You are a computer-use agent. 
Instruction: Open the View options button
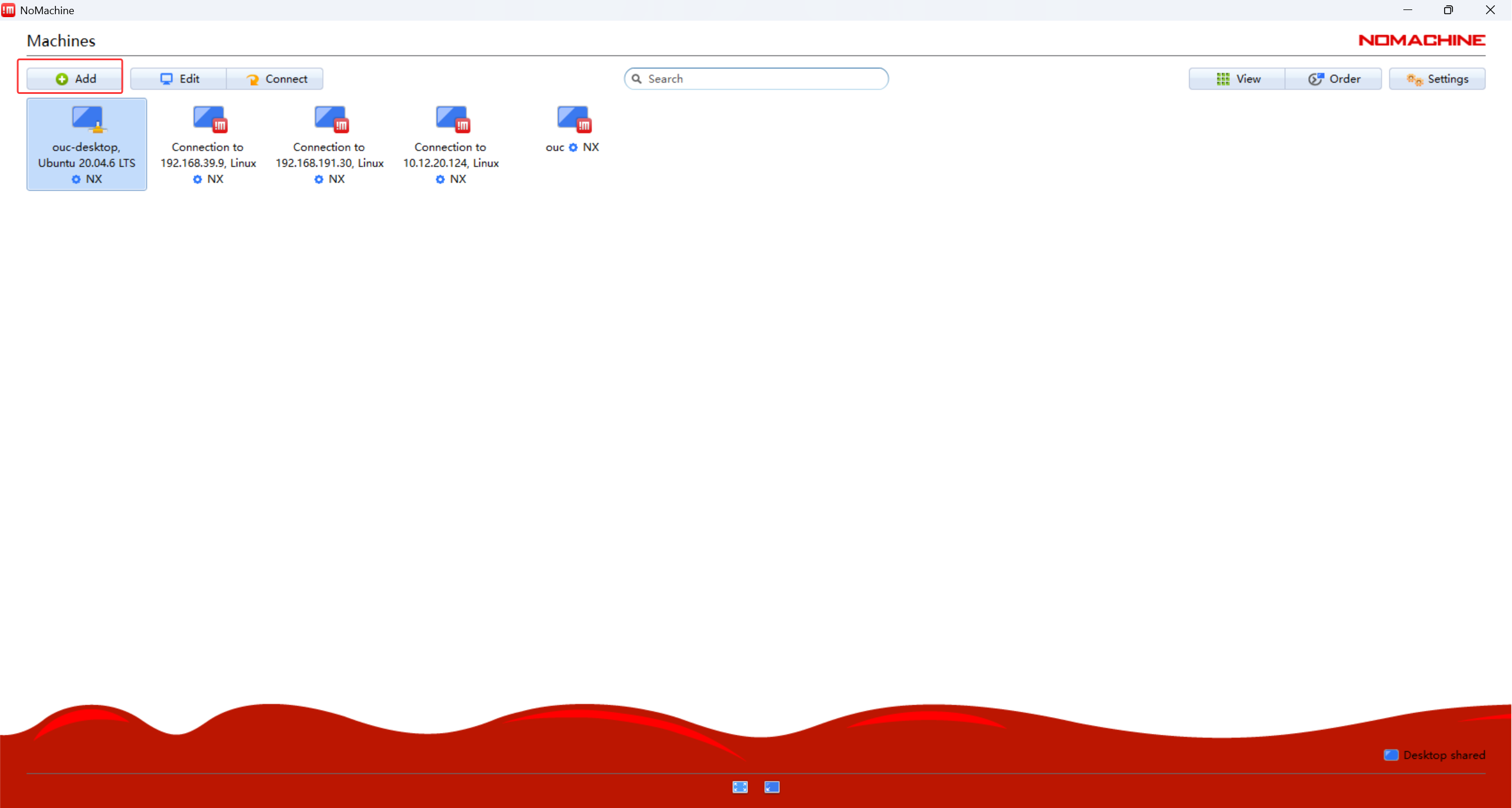tap(1237, 79)
